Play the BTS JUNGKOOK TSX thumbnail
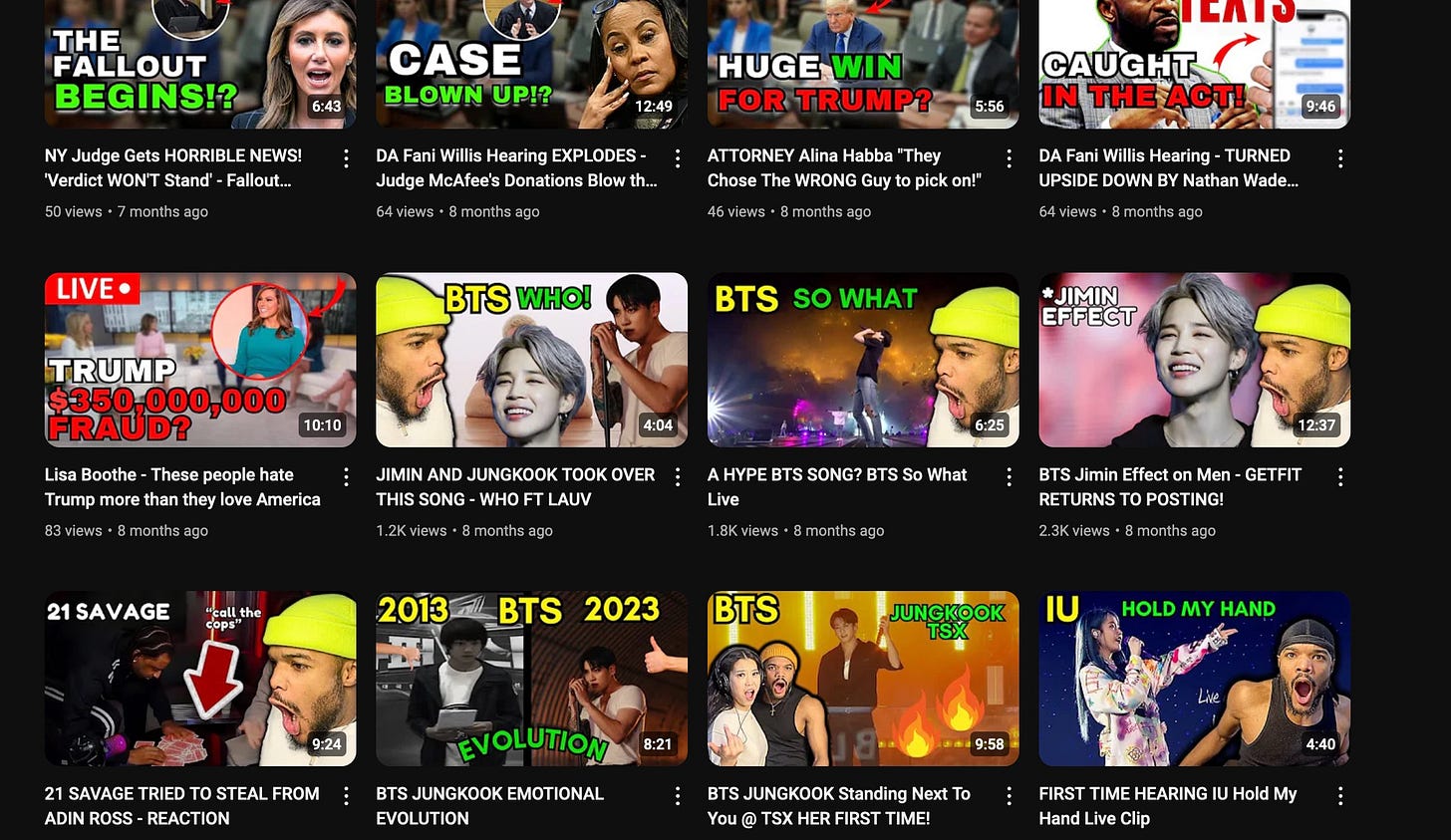Viewport: 1451px width, 840px height. tap(863, 679)
